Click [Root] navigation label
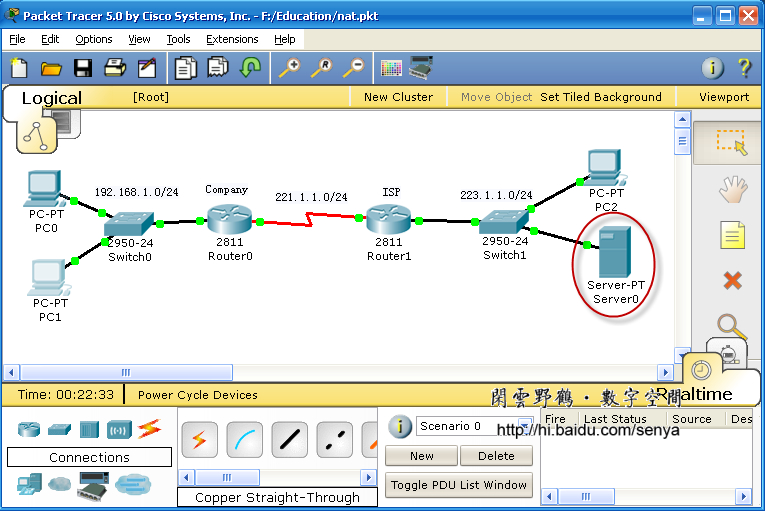The height and width of the screenshot is (511, 765). pos(151,97)
